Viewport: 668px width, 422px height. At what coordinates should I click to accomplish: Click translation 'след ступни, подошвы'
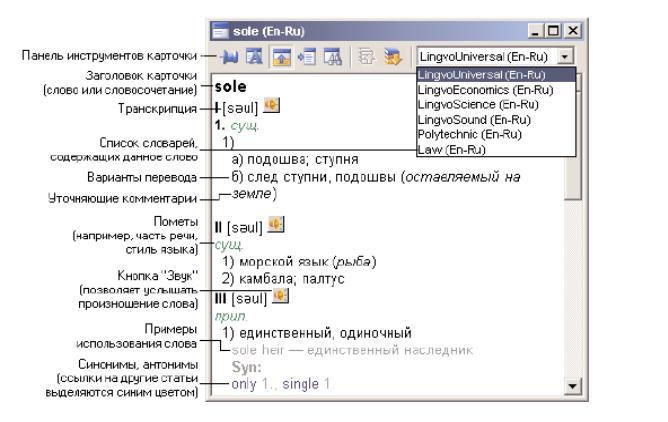tap(322, 177)
